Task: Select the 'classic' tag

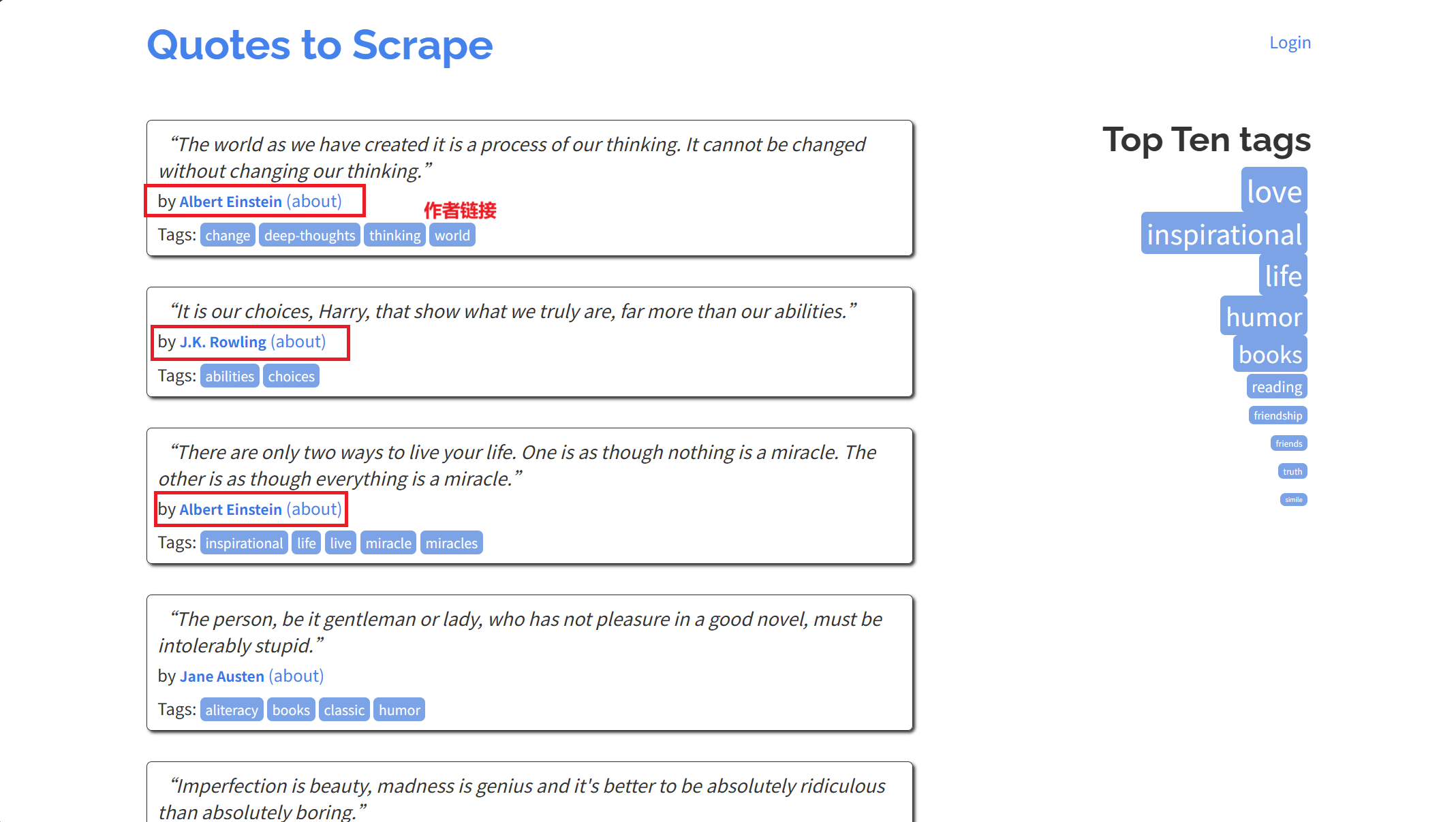Action: (344, 710)
